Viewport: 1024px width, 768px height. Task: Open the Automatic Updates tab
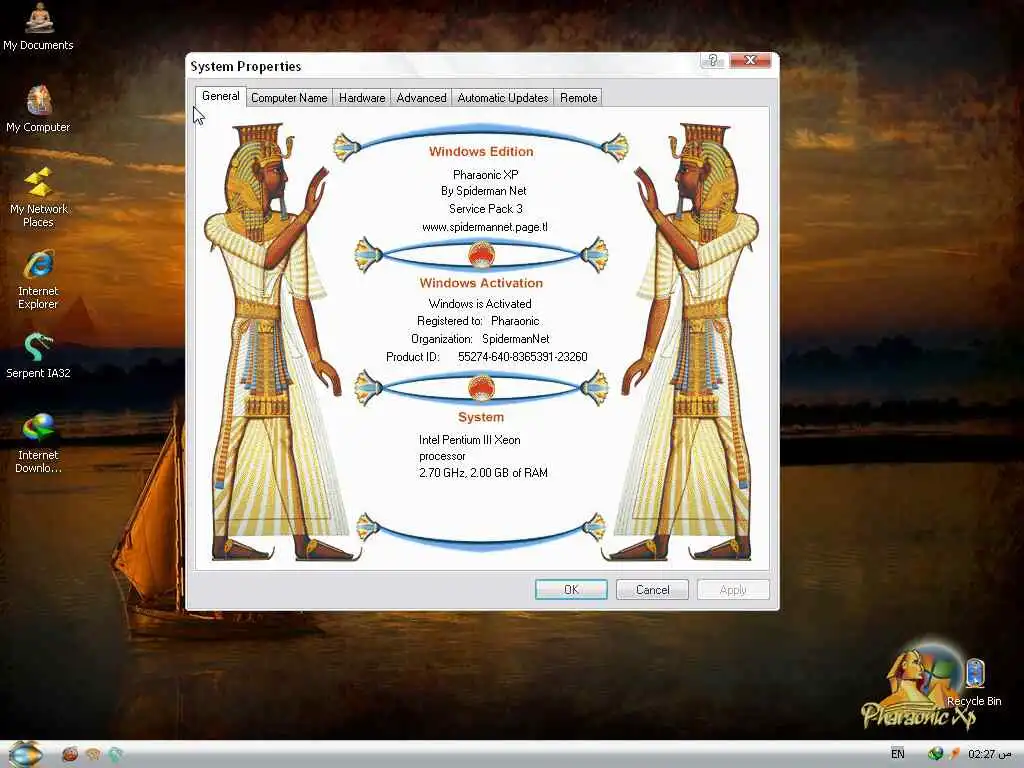(503, 97)
